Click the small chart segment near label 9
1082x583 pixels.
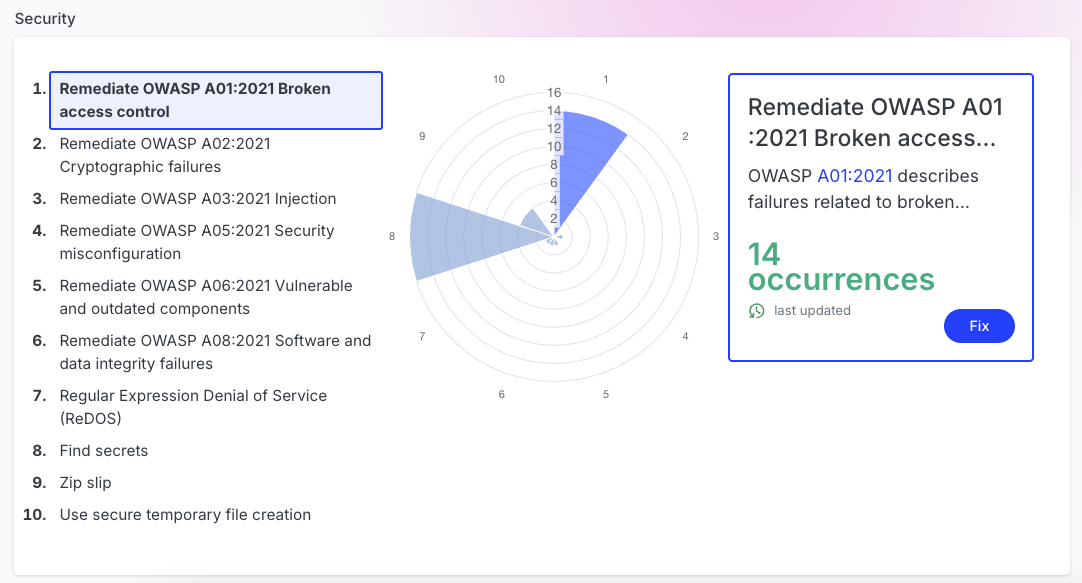click(x=535, y=222)
